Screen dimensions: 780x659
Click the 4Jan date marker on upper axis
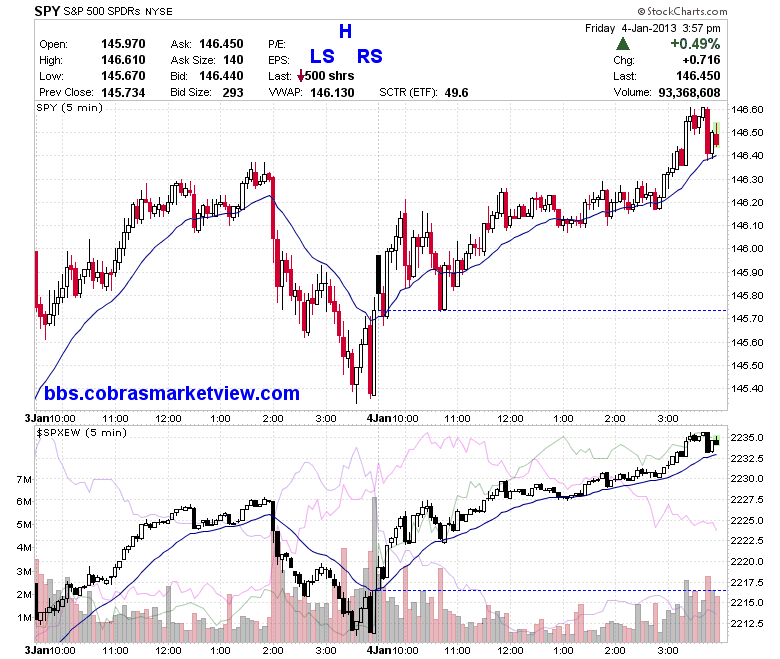[379, 418]
